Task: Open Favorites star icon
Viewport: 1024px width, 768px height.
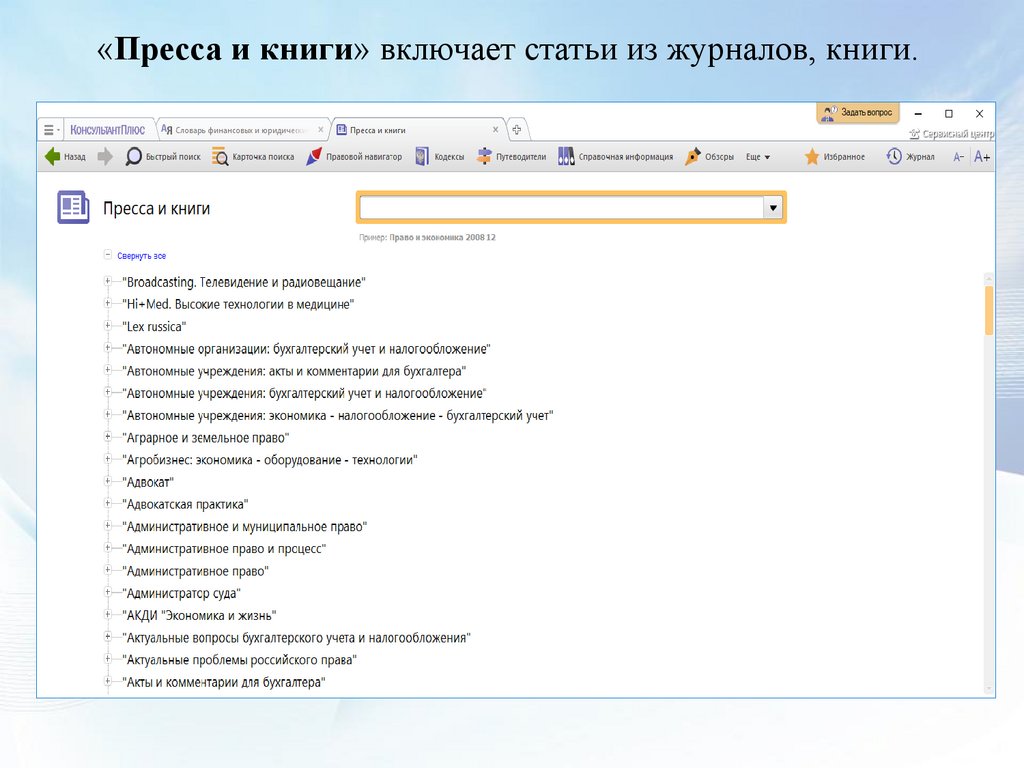Action: coord(812,157)
